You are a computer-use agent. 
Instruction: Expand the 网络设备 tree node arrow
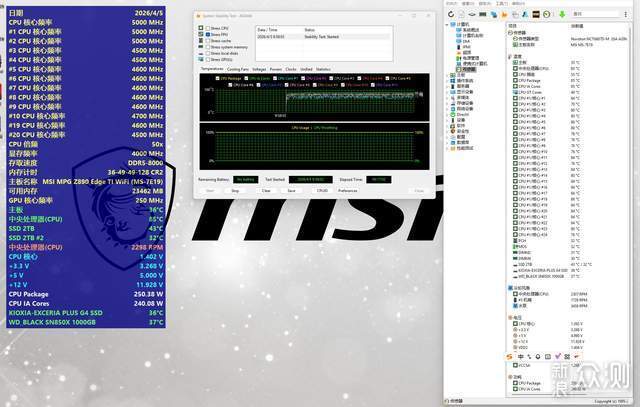[447, 109]
